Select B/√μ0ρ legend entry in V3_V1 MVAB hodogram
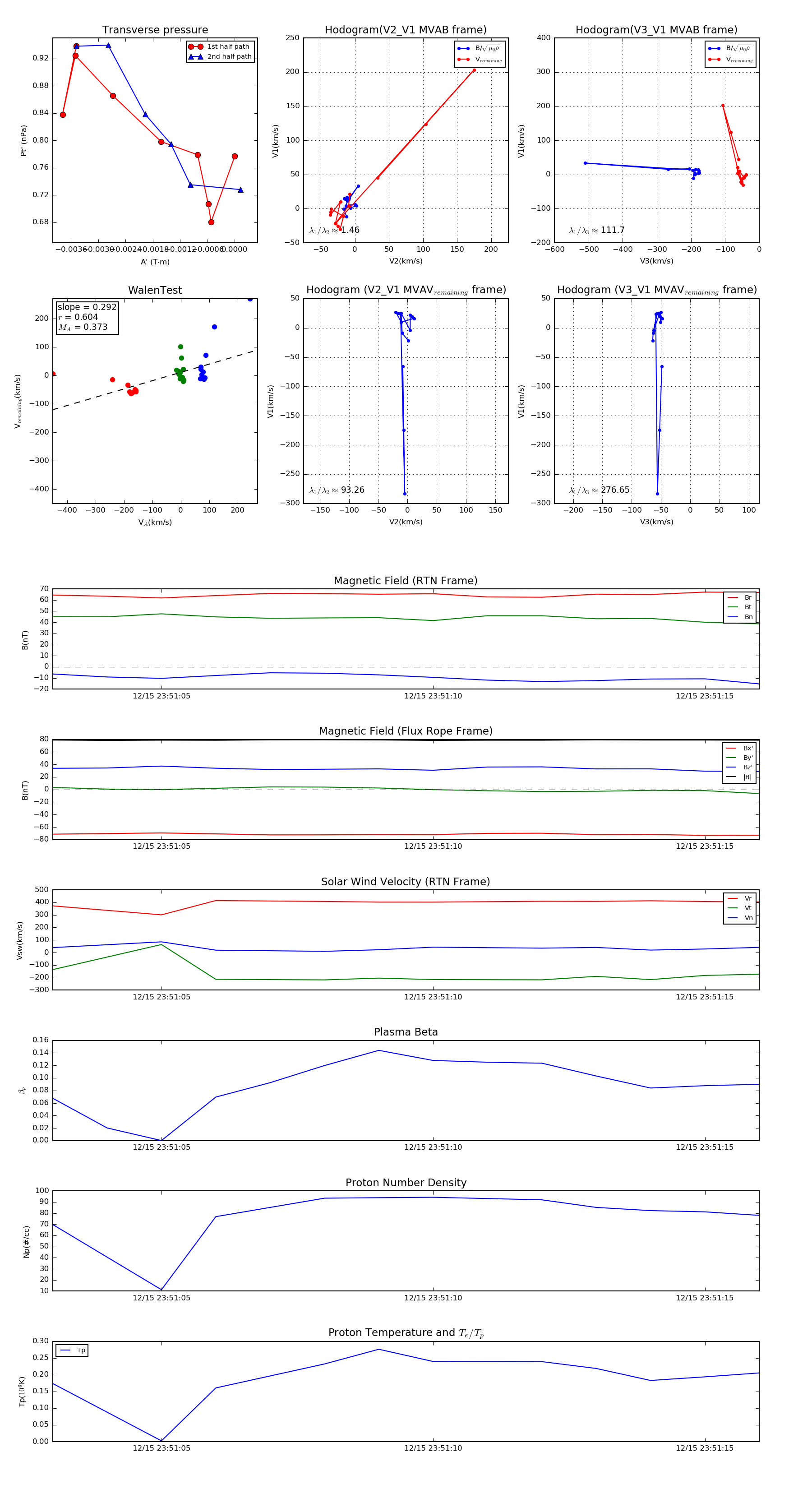The image size is (812, 1489). pos(730,49)
